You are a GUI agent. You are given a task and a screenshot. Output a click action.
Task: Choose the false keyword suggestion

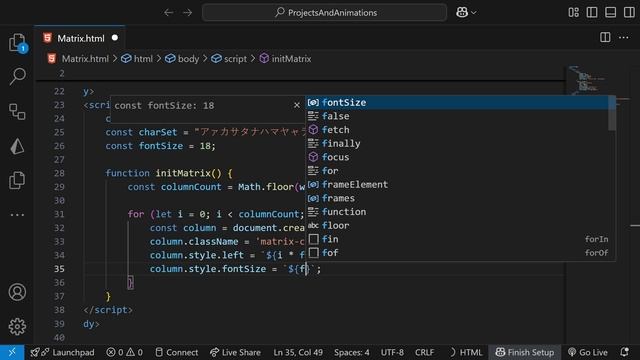(457, 116)
